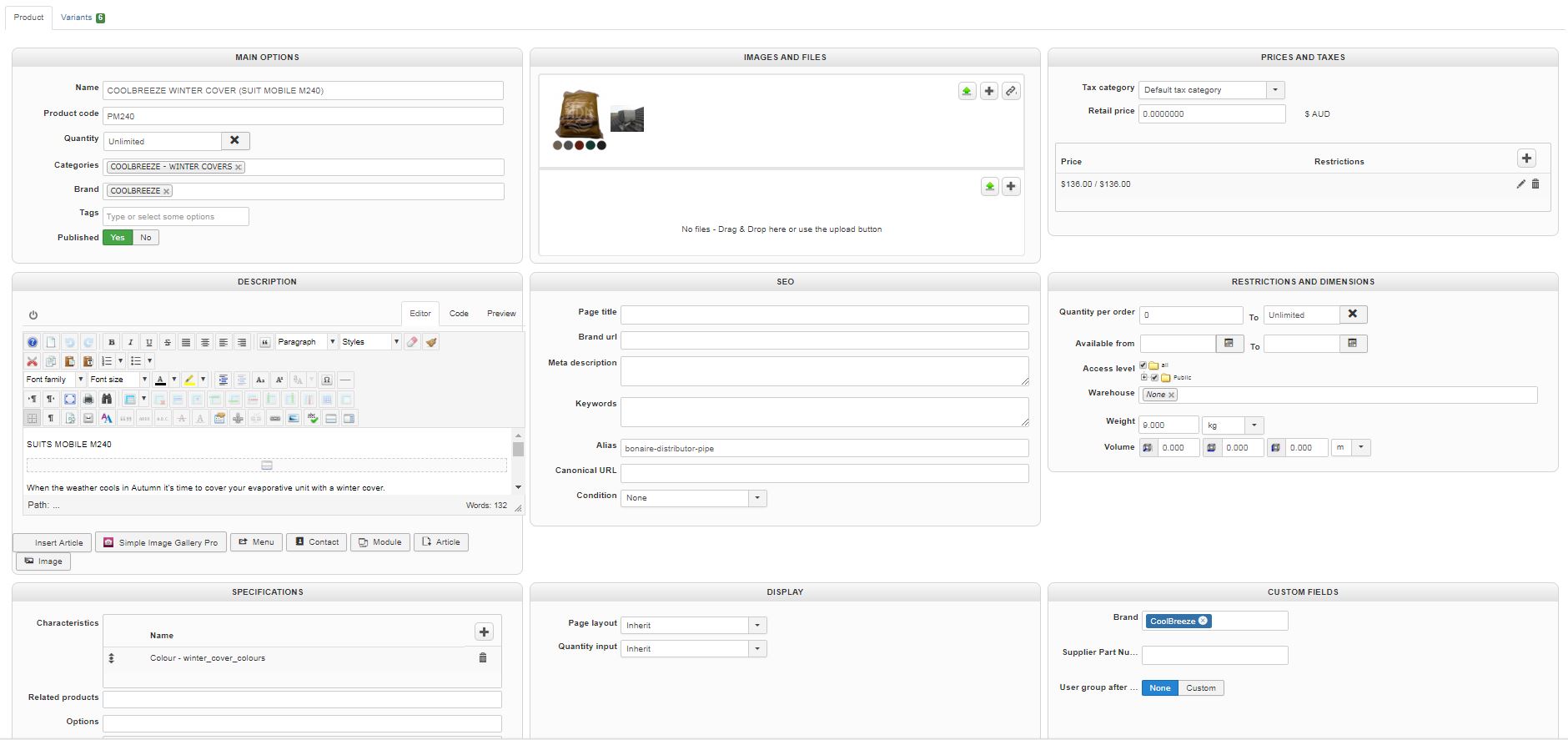Edit the $136.00 price with pencil icon

tap(1520, 184)
